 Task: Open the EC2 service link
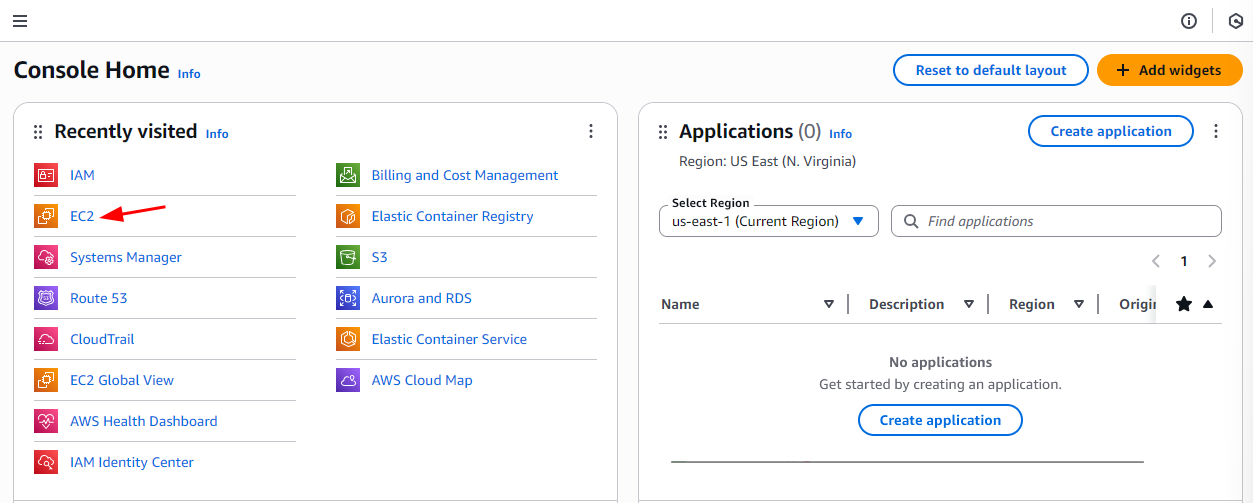click(x=81, y=216)
